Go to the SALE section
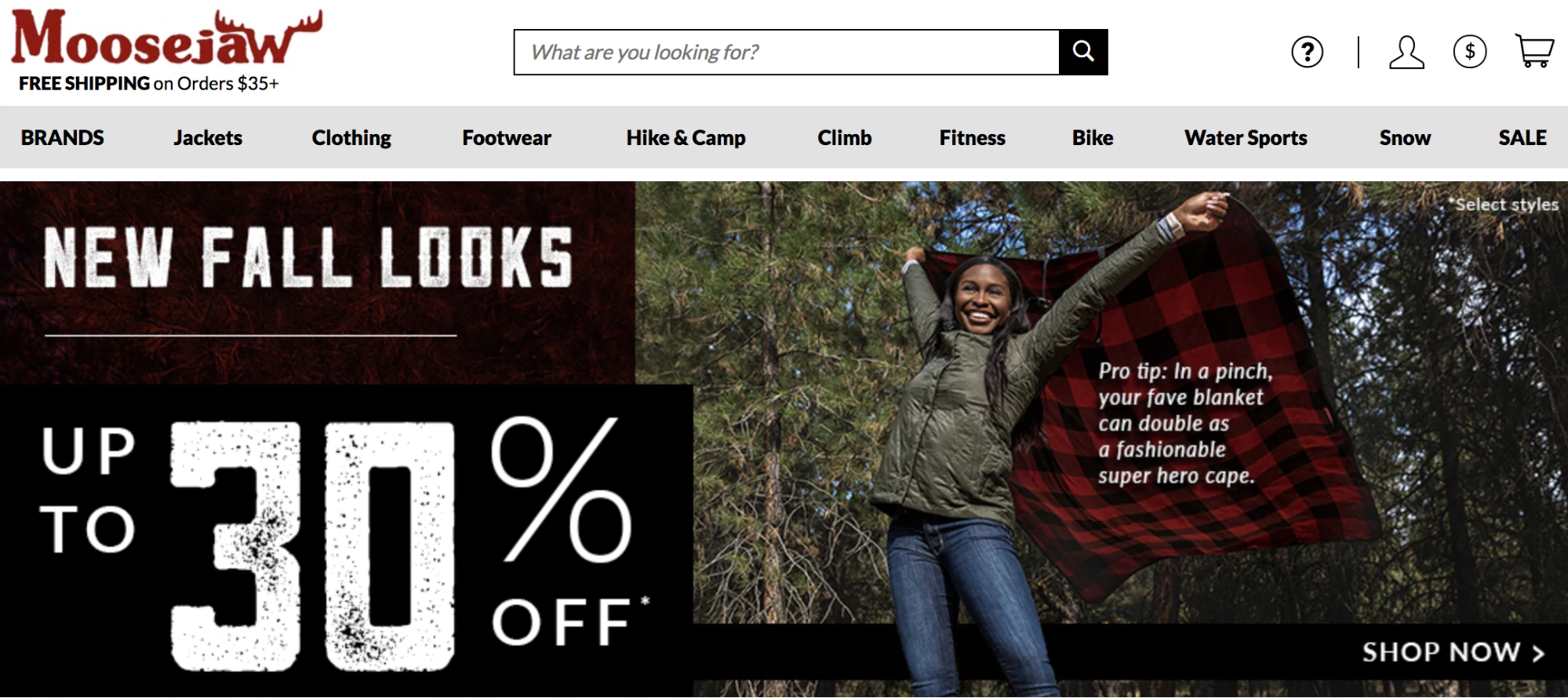 pos(1523,137)
